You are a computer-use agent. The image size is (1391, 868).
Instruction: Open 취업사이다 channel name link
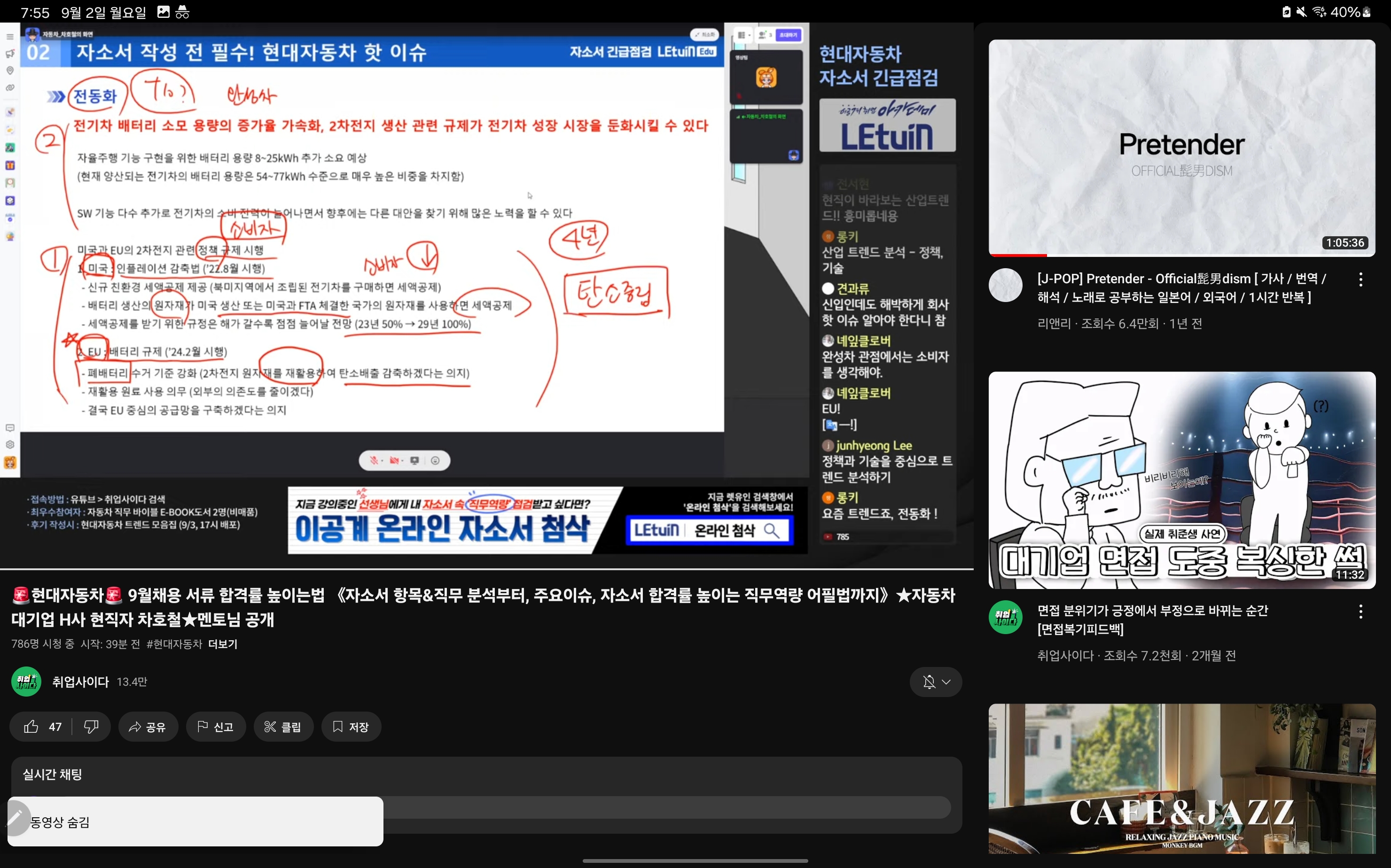click(80, 682)
